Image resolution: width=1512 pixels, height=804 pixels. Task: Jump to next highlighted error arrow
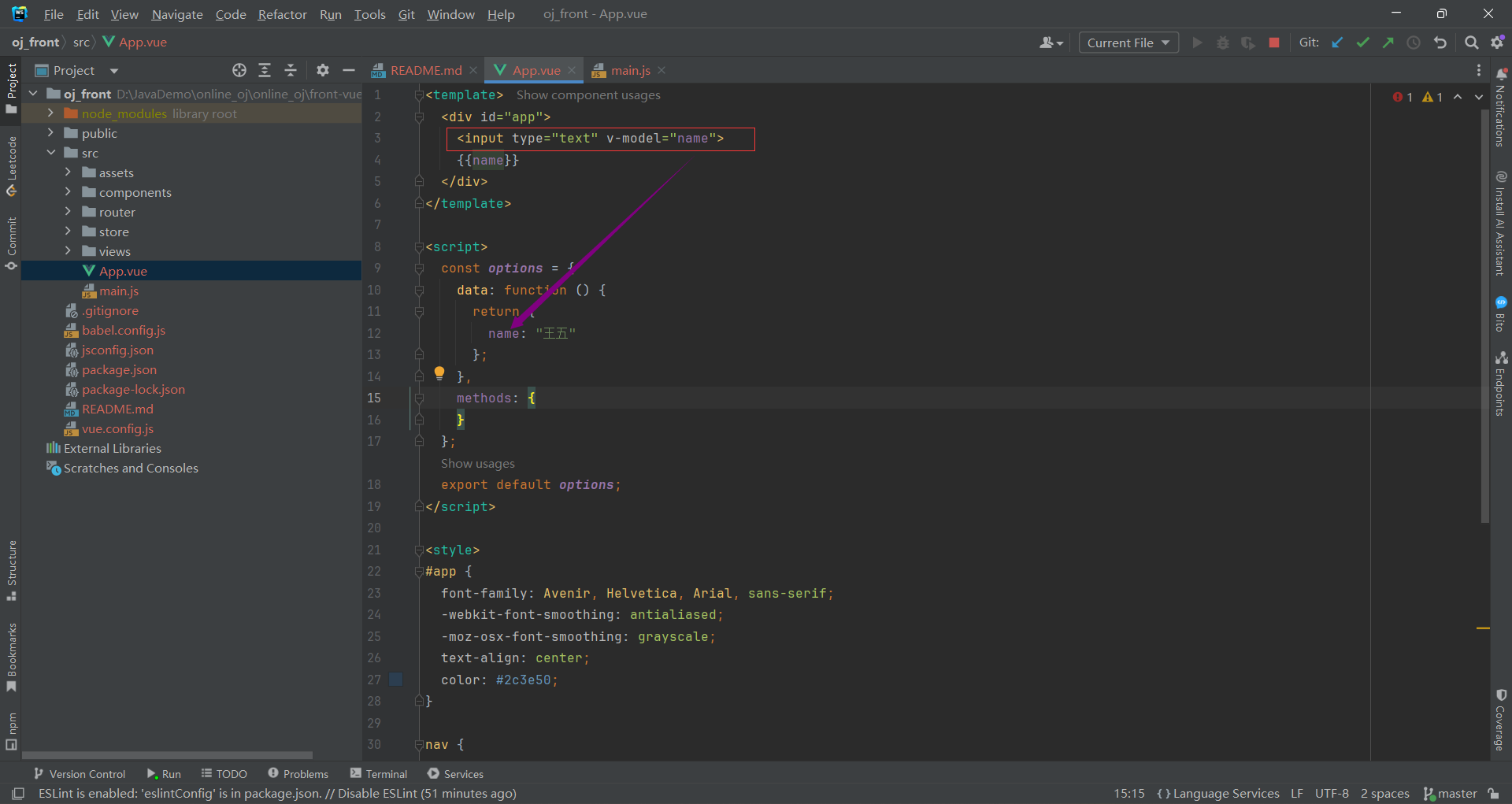click(x=1479, y=97)
